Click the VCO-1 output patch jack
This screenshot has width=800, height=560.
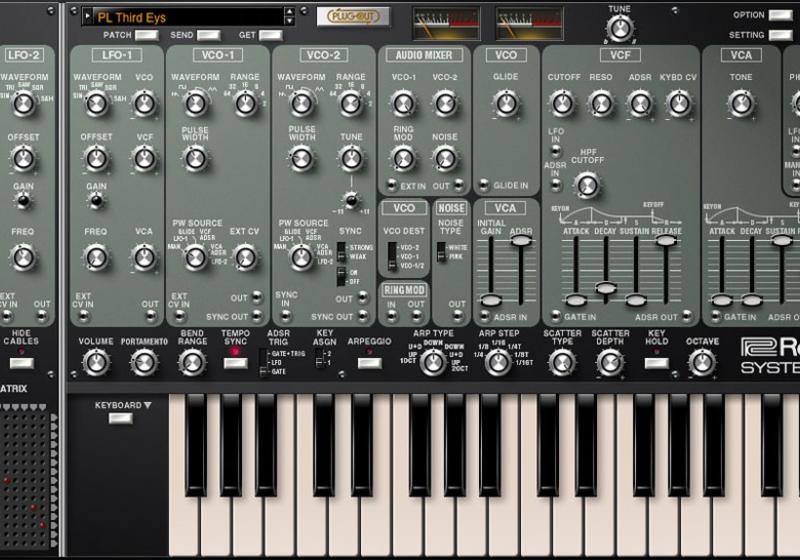255,297
